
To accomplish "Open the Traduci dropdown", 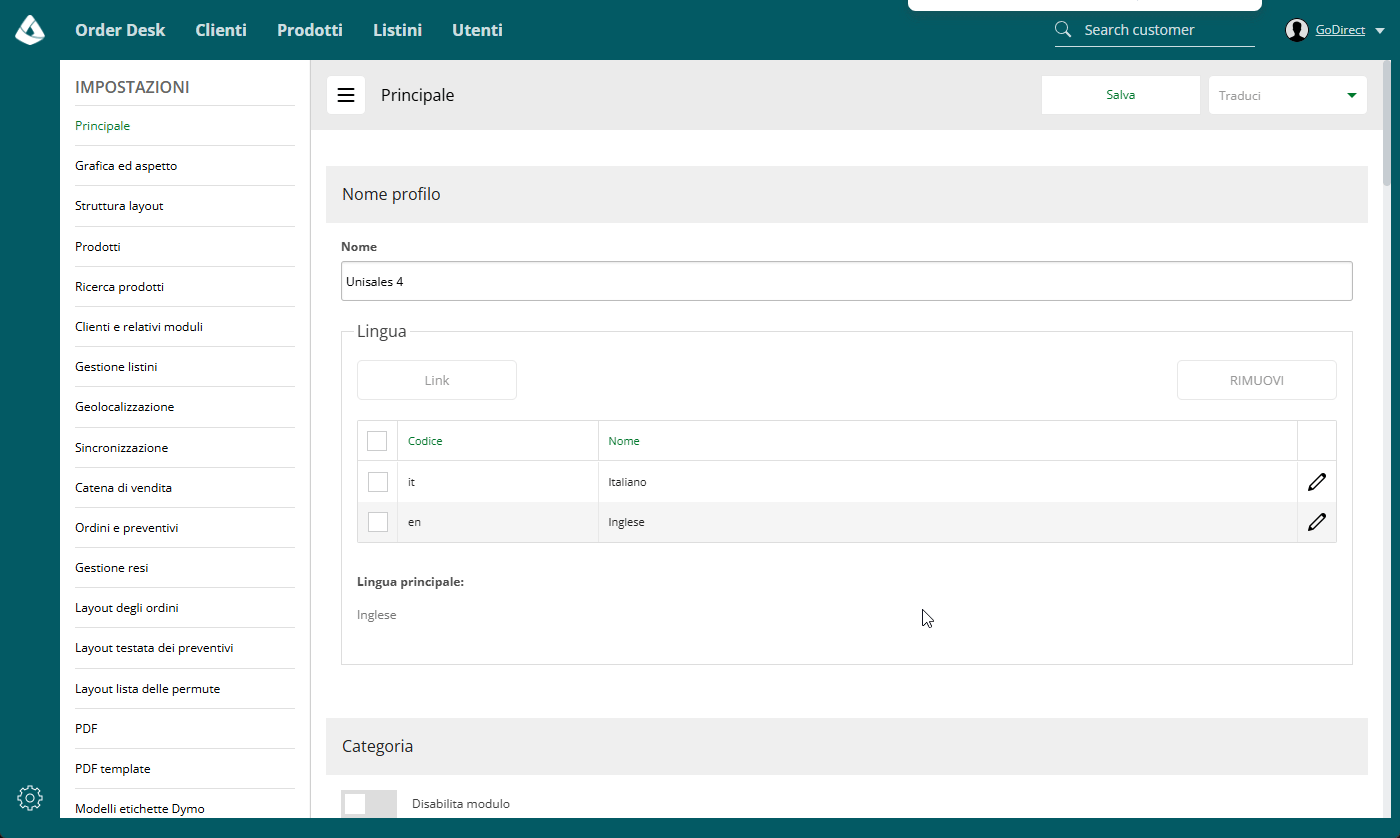I will [x=1288, y=95].
